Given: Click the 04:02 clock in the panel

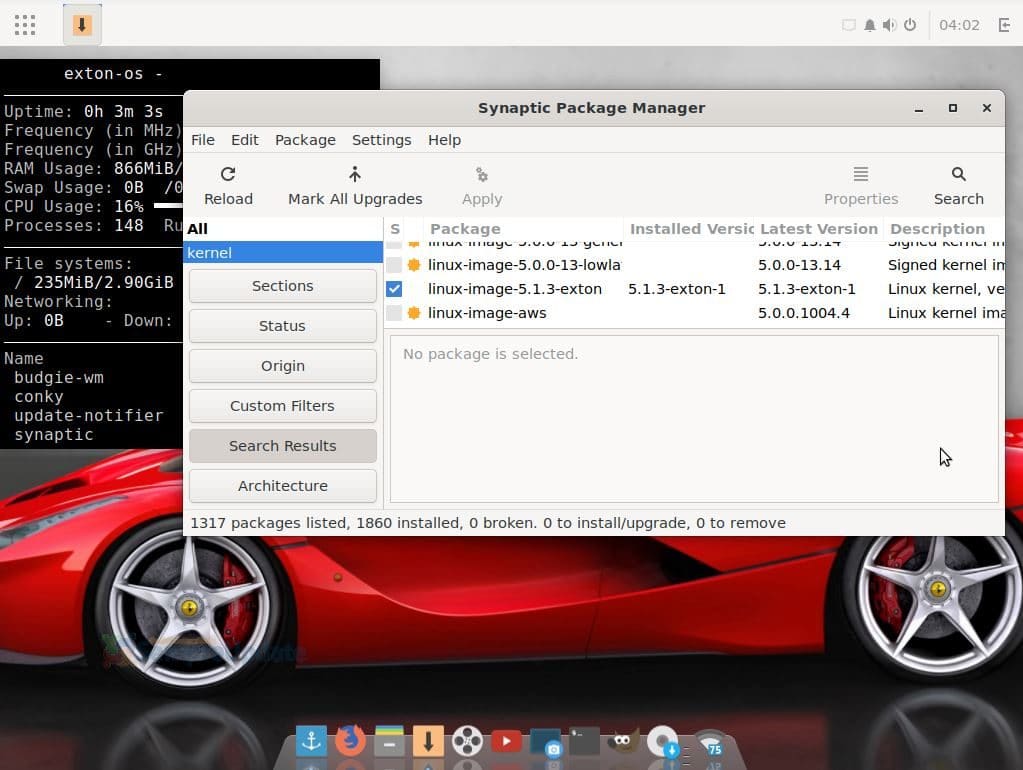Looking at the screenshot, I should [x=959, y=25].
